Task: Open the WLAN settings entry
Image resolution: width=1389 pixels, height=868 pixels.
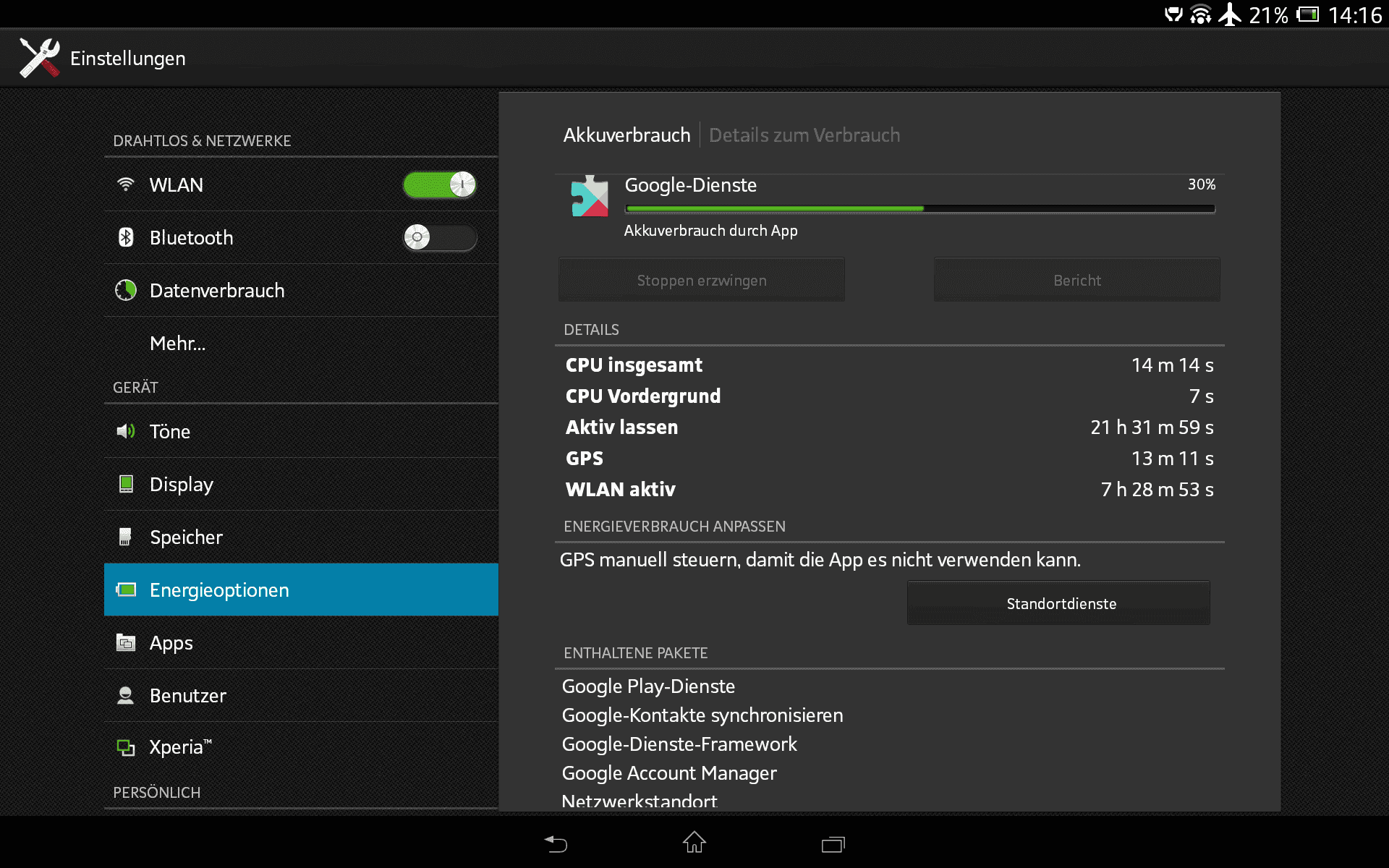Action: click(301, 184)
